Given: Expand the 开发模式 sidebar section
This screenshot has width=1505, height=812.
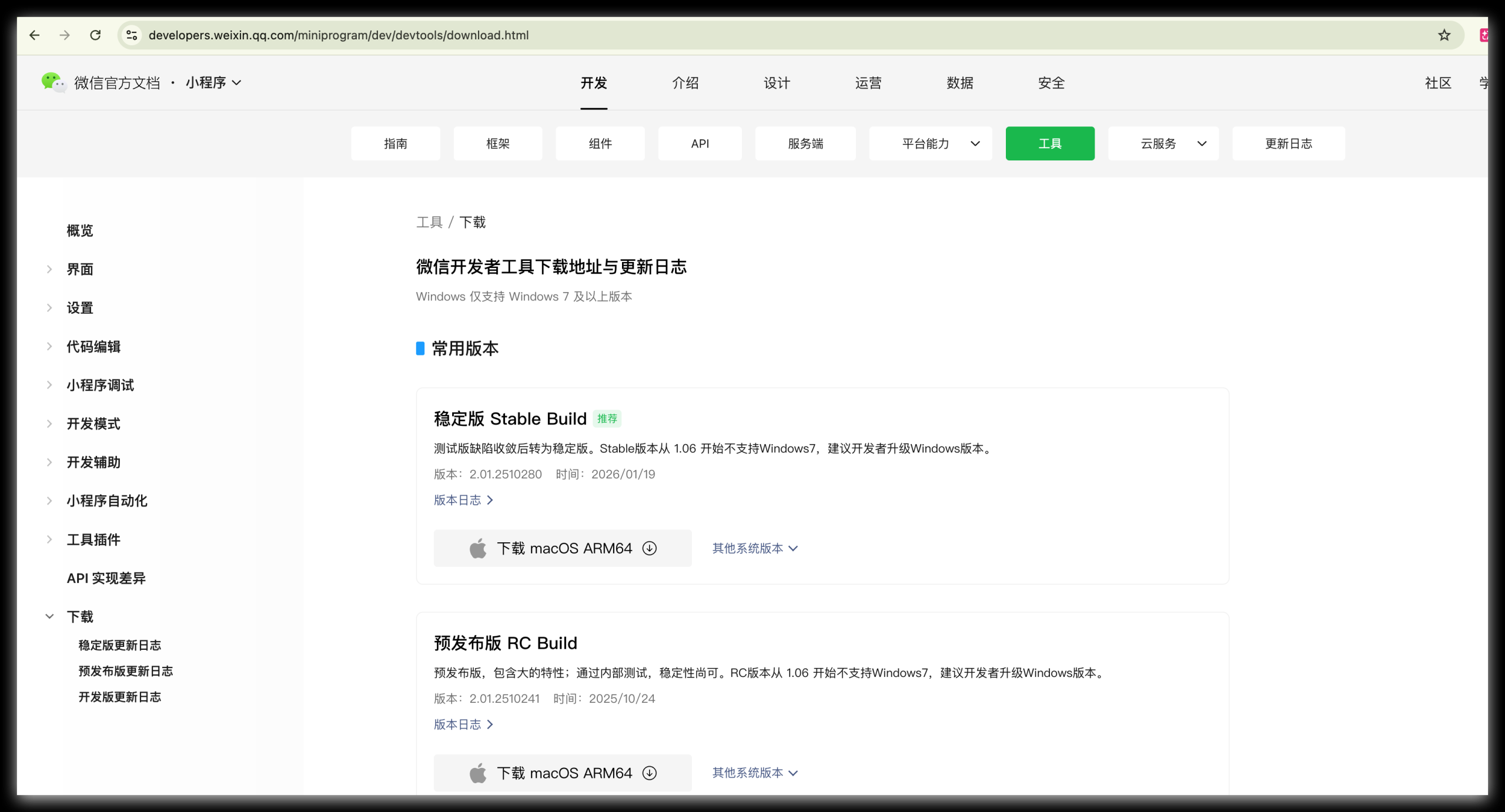Looking at the screenshot, I should coord(50,424).
